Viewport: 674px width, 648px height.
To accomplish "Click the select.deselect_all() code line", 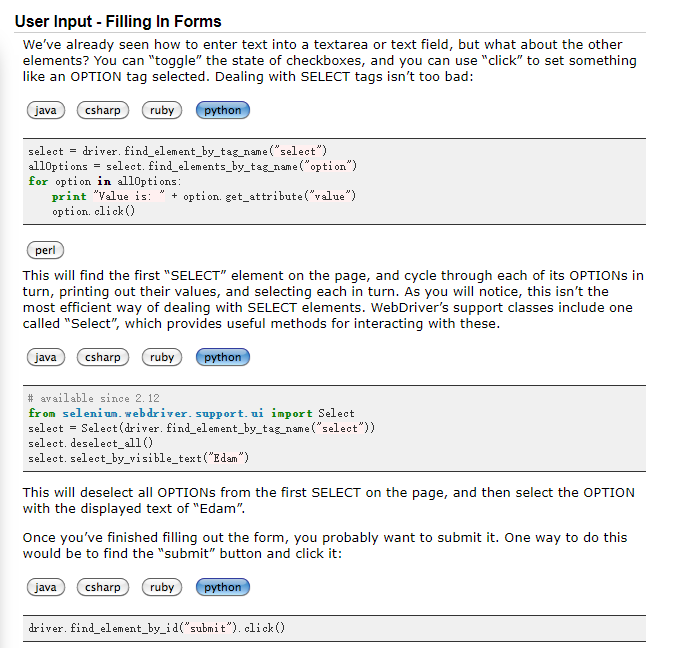I will pyautogui.click(x=90, y=443).
